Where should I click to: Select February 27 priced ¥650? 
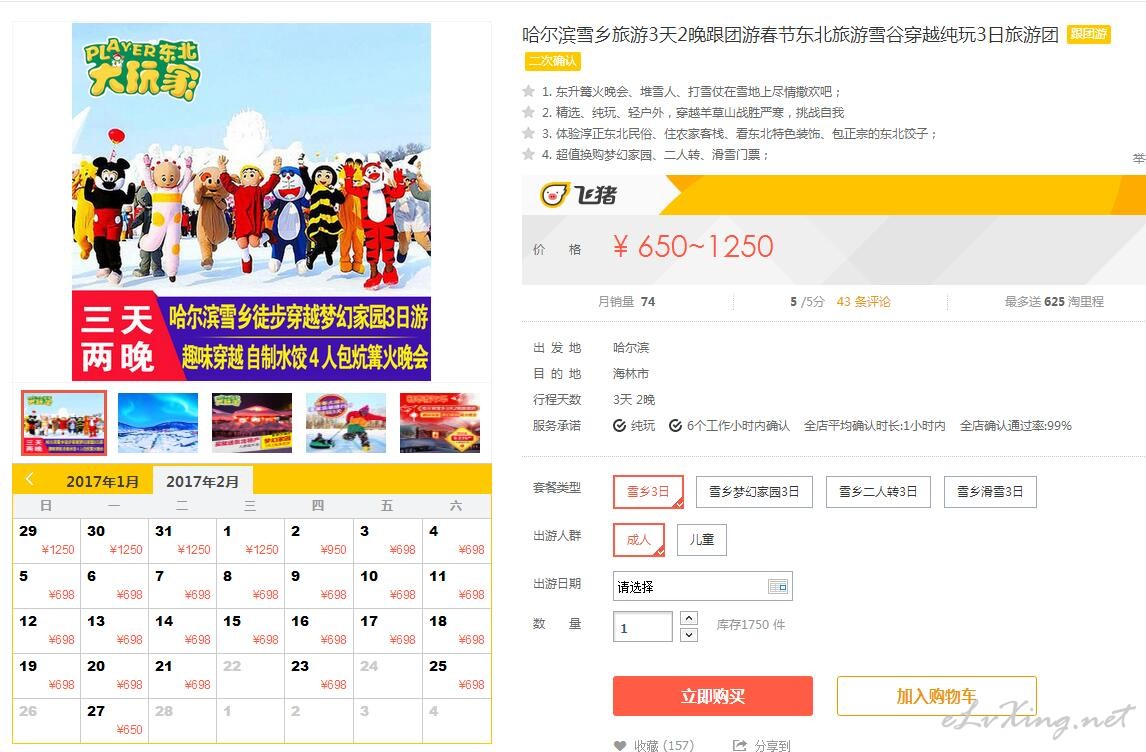(x=114, y=721)
